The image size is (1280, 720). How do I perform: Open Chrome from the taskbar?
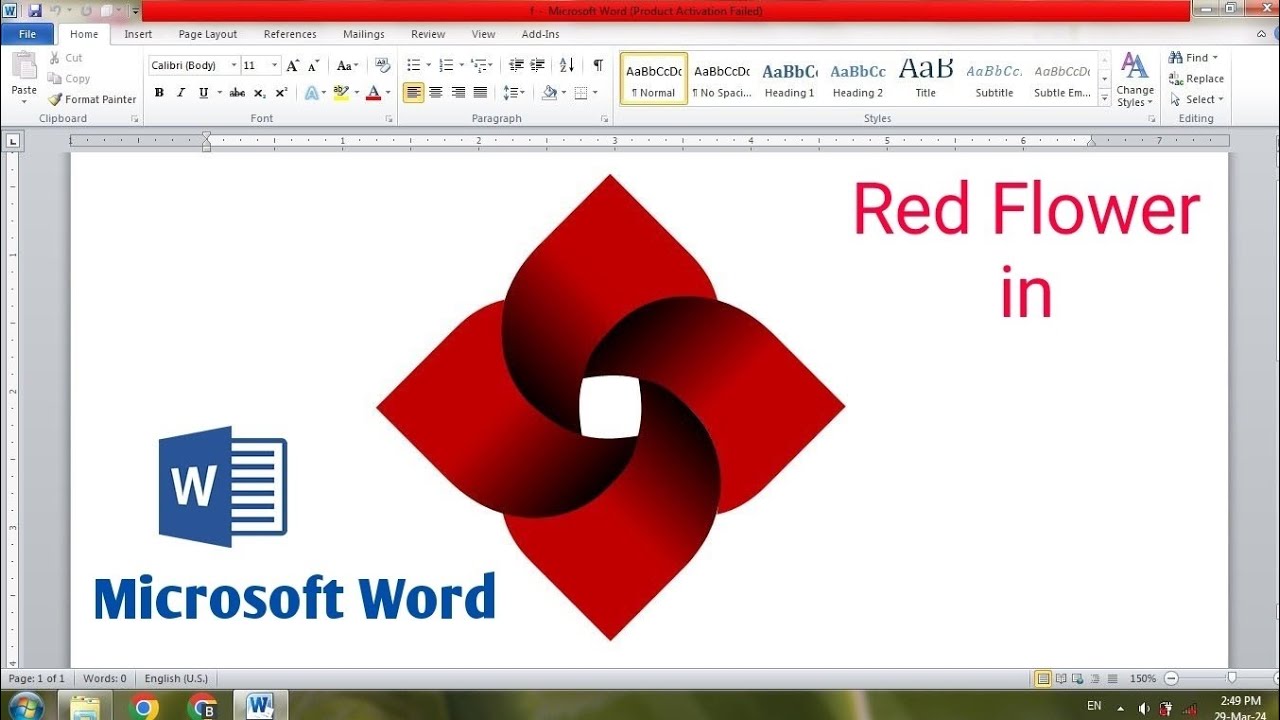tap(146, 707)
